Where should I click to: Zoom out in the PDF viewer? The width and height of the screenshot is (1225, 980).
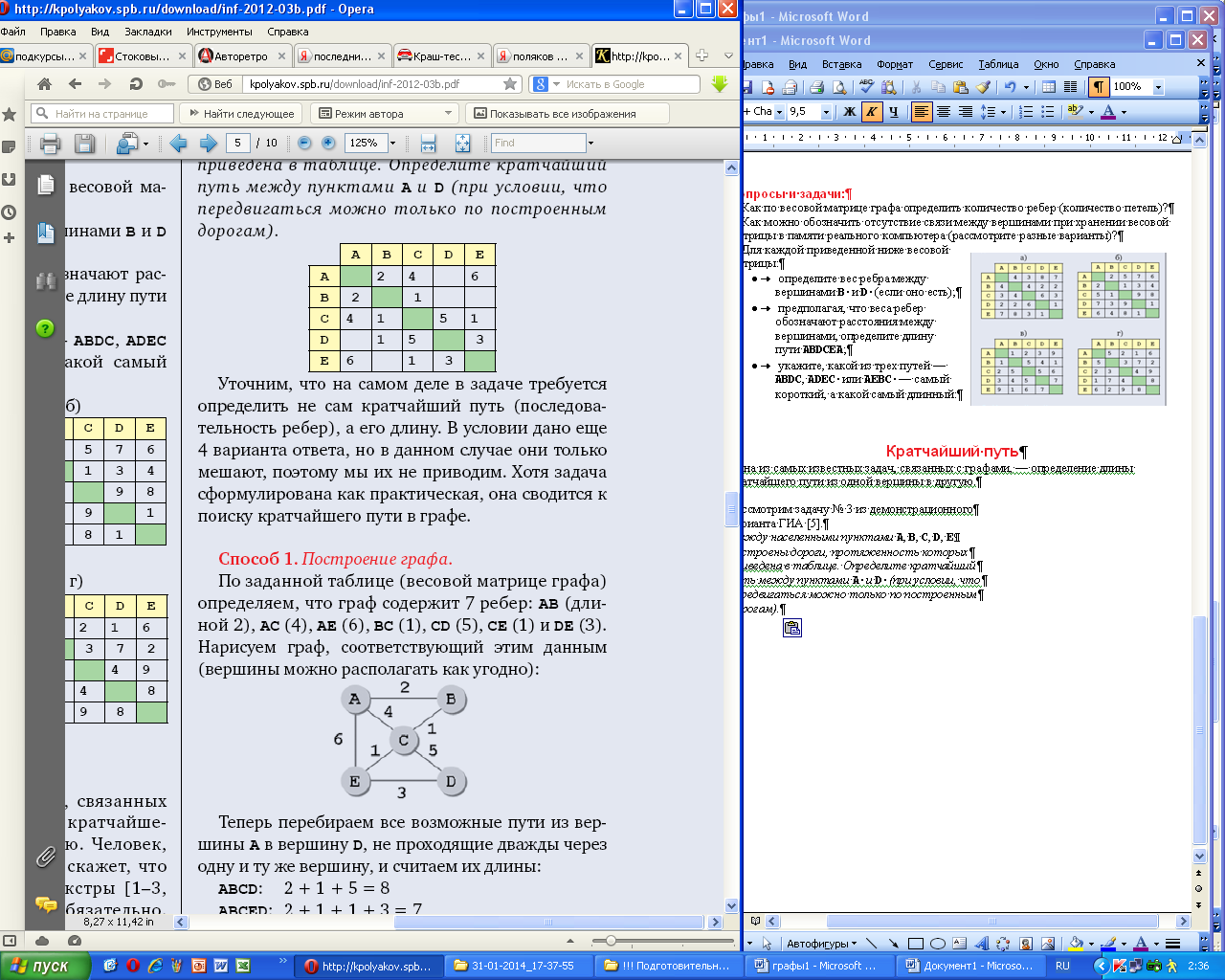[x=304, y=143]
